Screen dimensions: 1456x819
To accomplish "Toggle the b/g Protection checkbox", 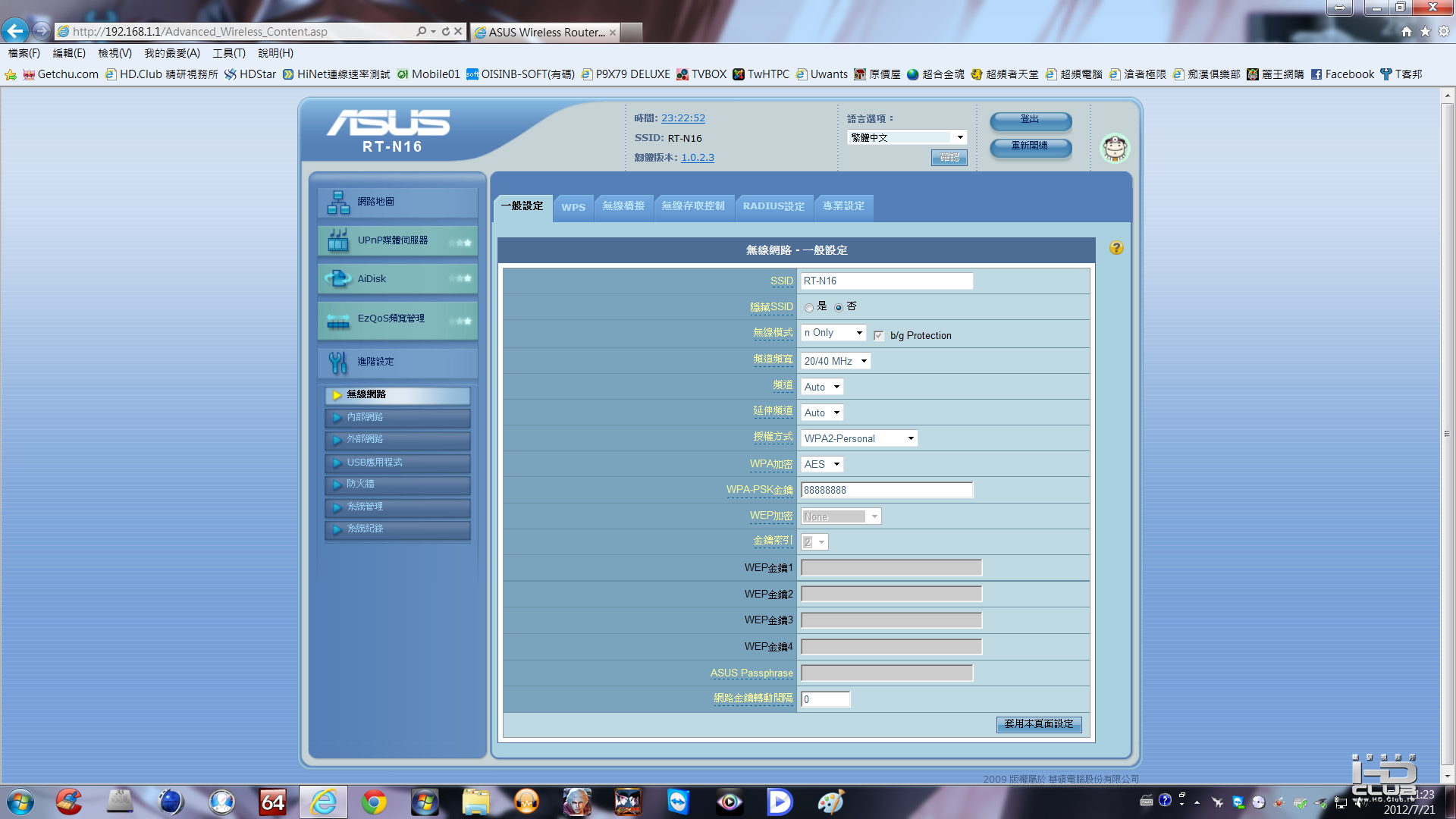I will coord(879,335).
